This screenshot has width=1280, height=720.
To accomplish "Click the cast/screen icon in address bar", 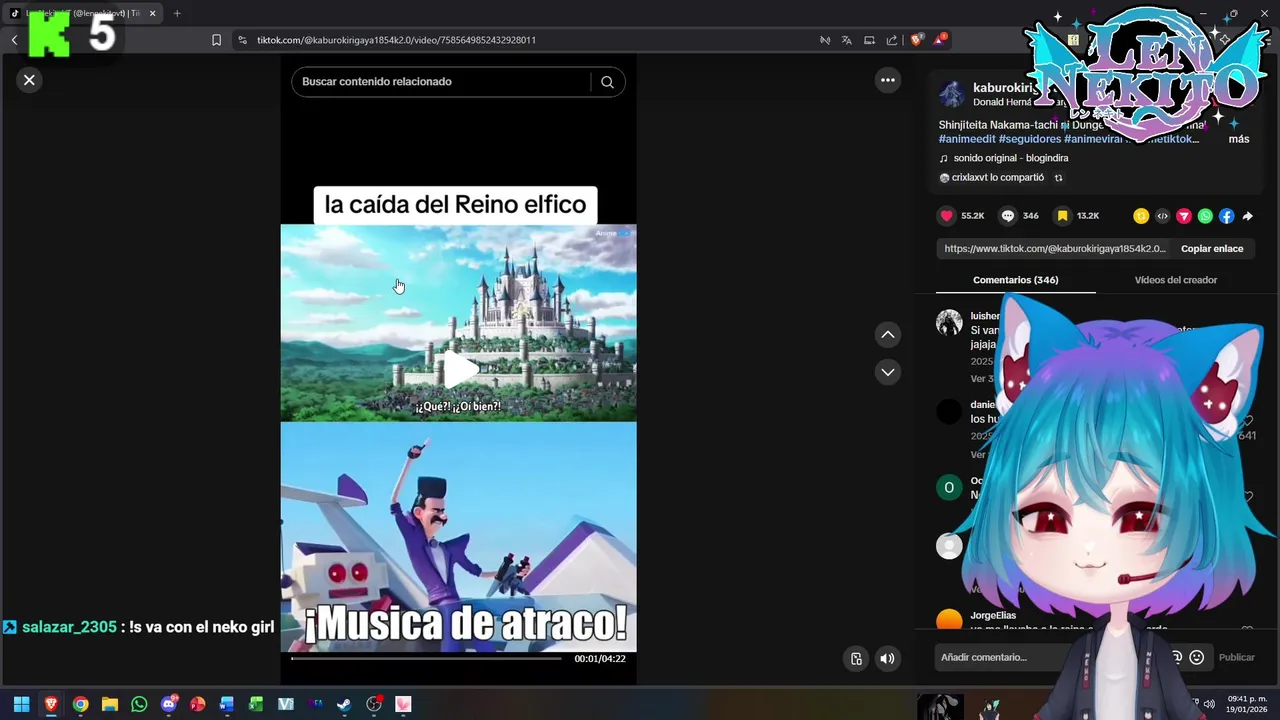I will tap(869, 40).
